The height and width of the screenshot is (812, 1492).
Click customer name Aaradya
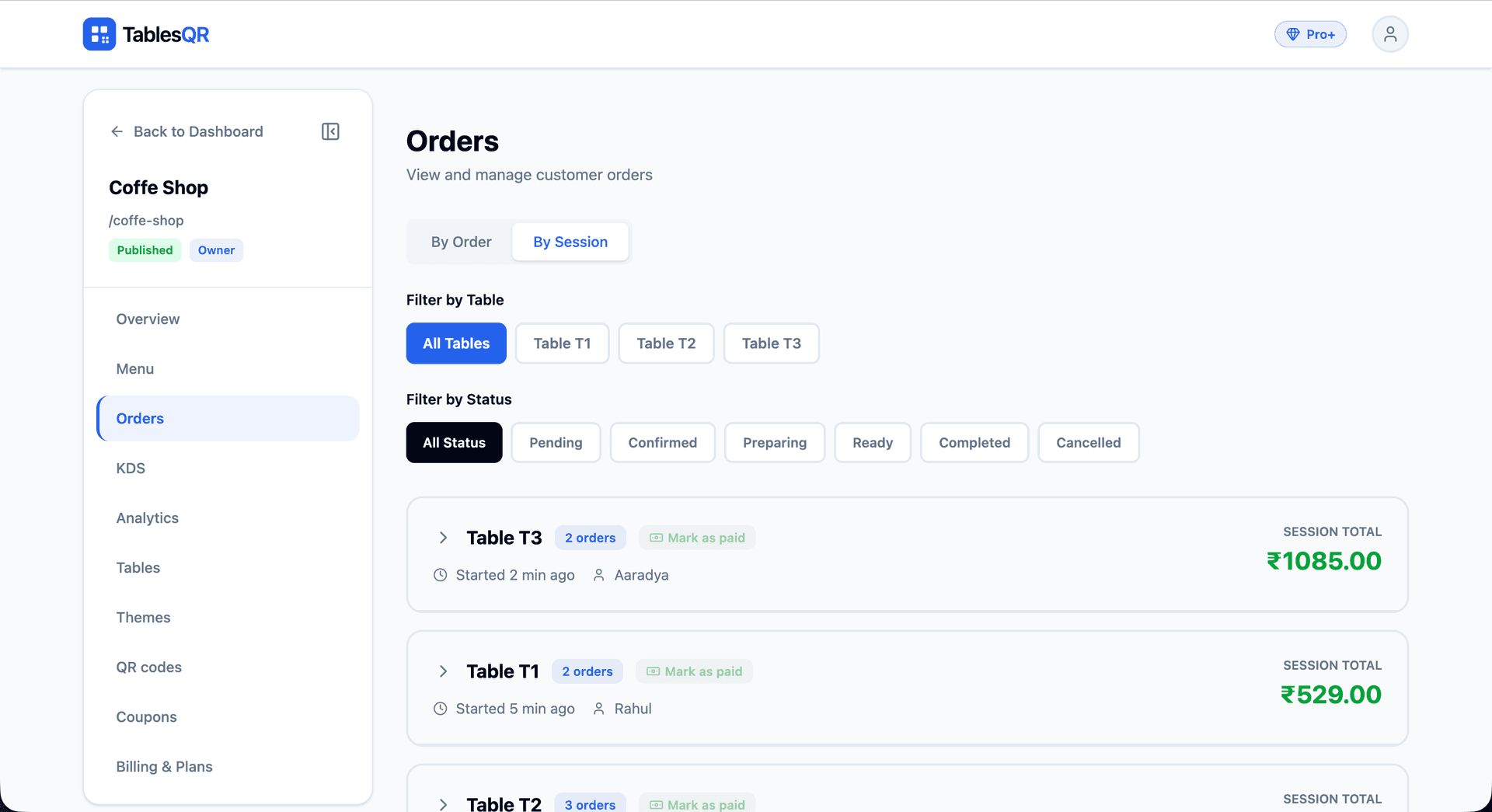pos(641,575)
